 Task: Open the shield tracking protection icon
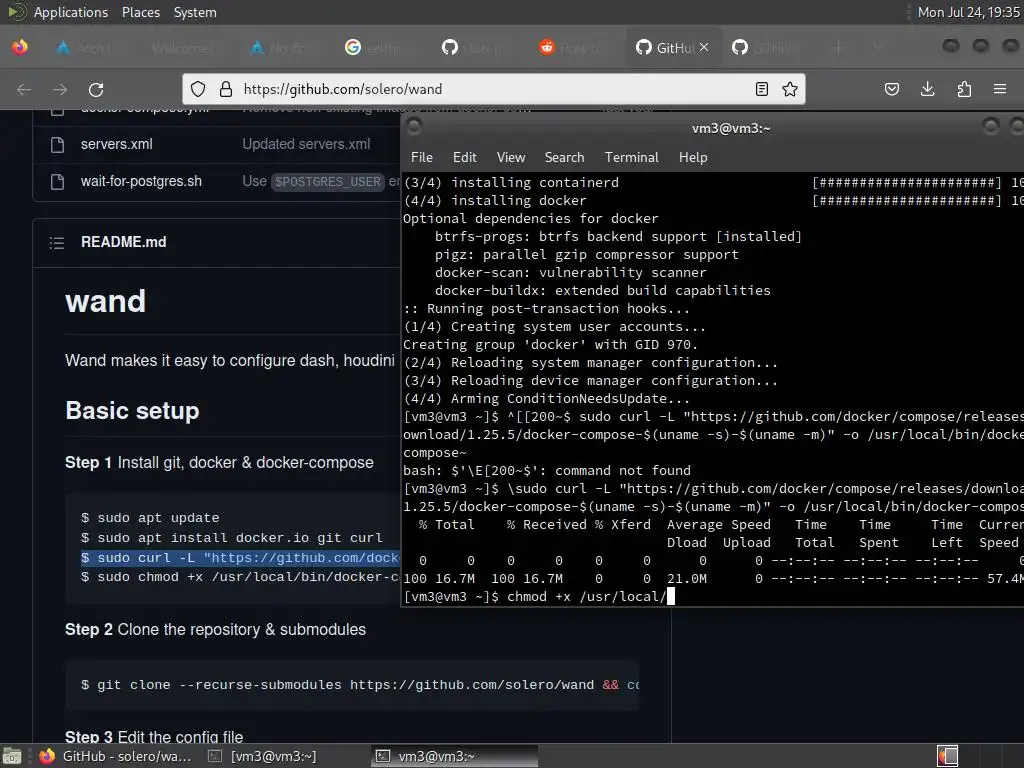click(198, 89)
